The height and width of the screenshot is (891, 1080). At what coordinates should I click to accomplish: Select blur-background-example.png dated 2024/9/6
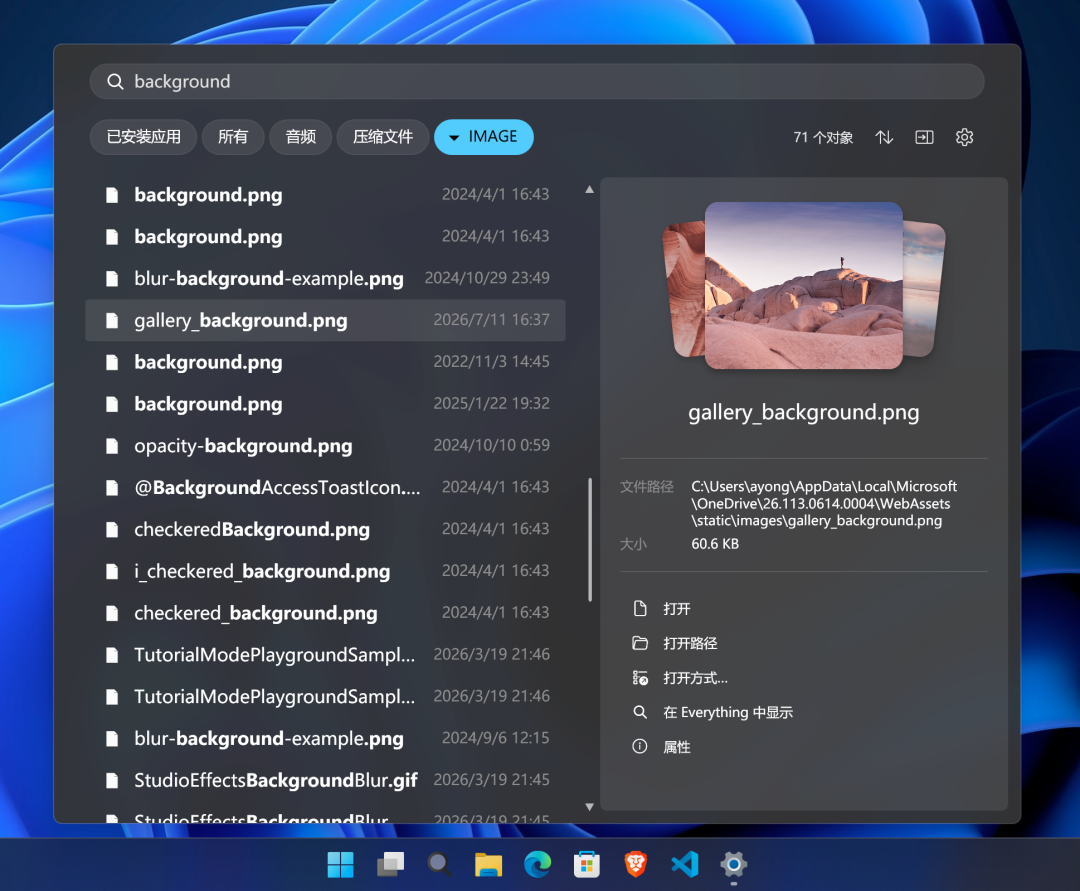pos(325,738)
